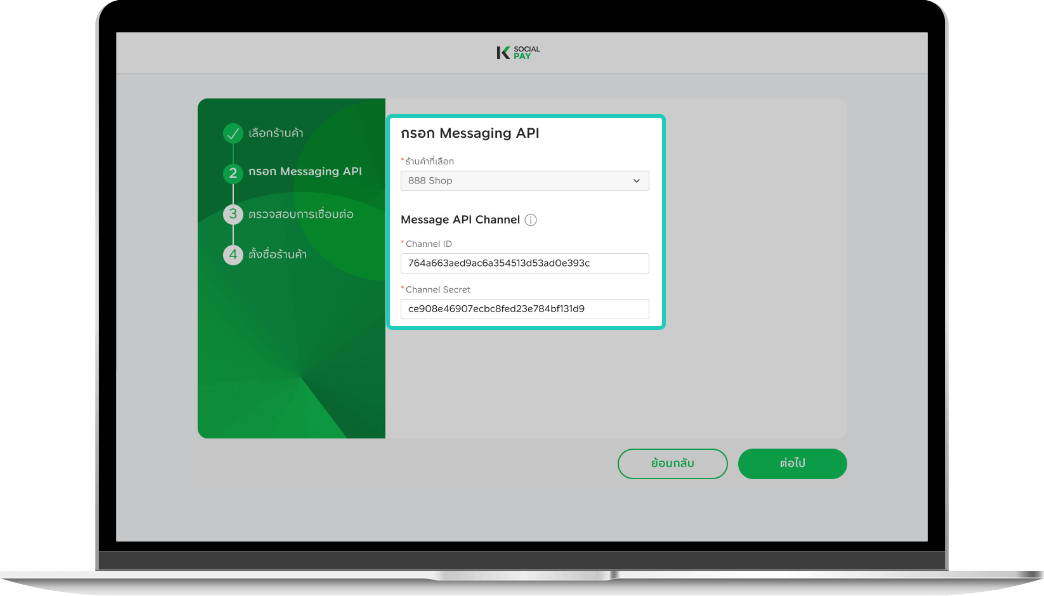Click the step 1 green checkmark icon
Viewport: 1044px width, 596px height.
click(233, 133)
